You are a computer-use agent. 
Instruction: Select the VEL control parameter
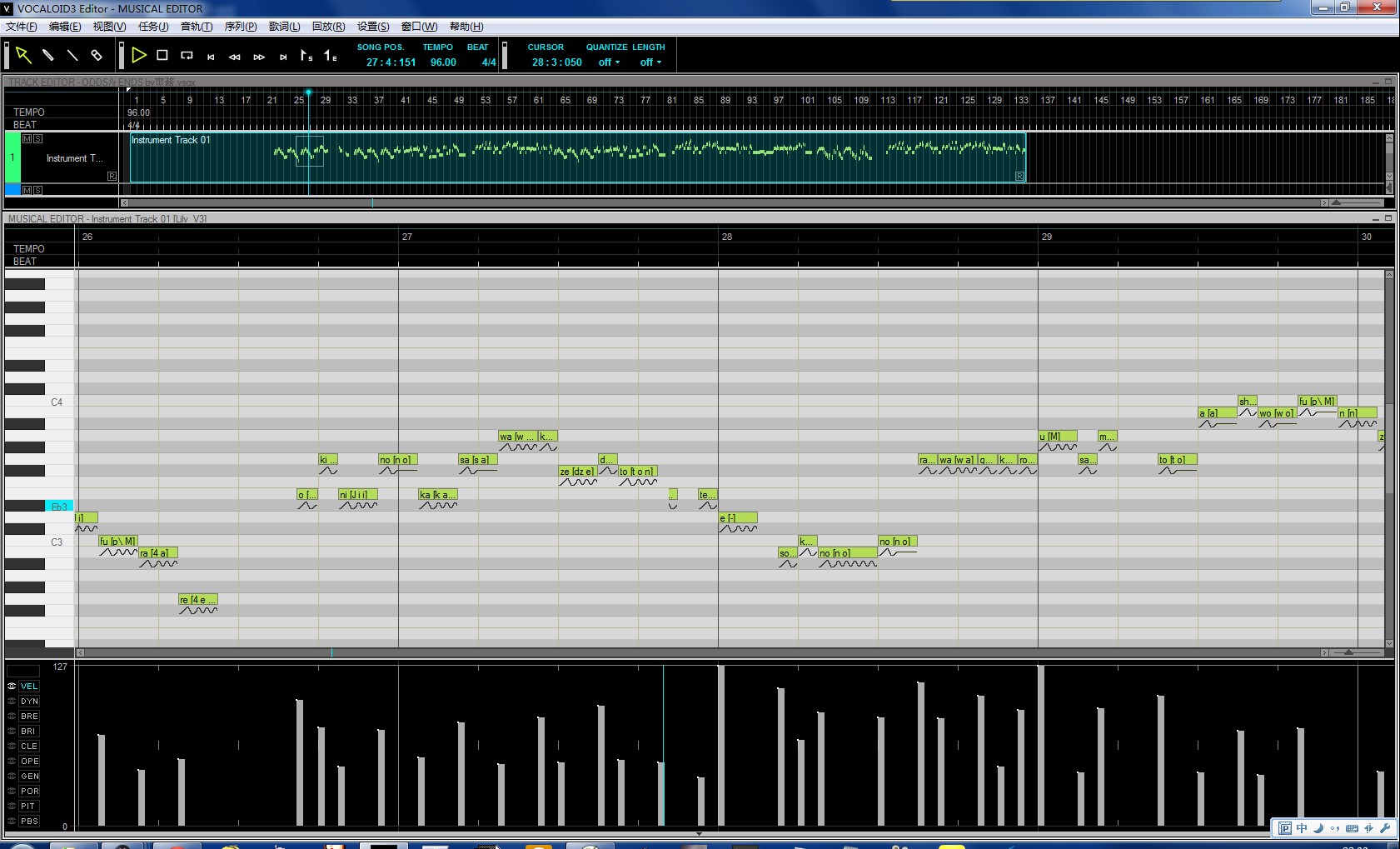29,687
